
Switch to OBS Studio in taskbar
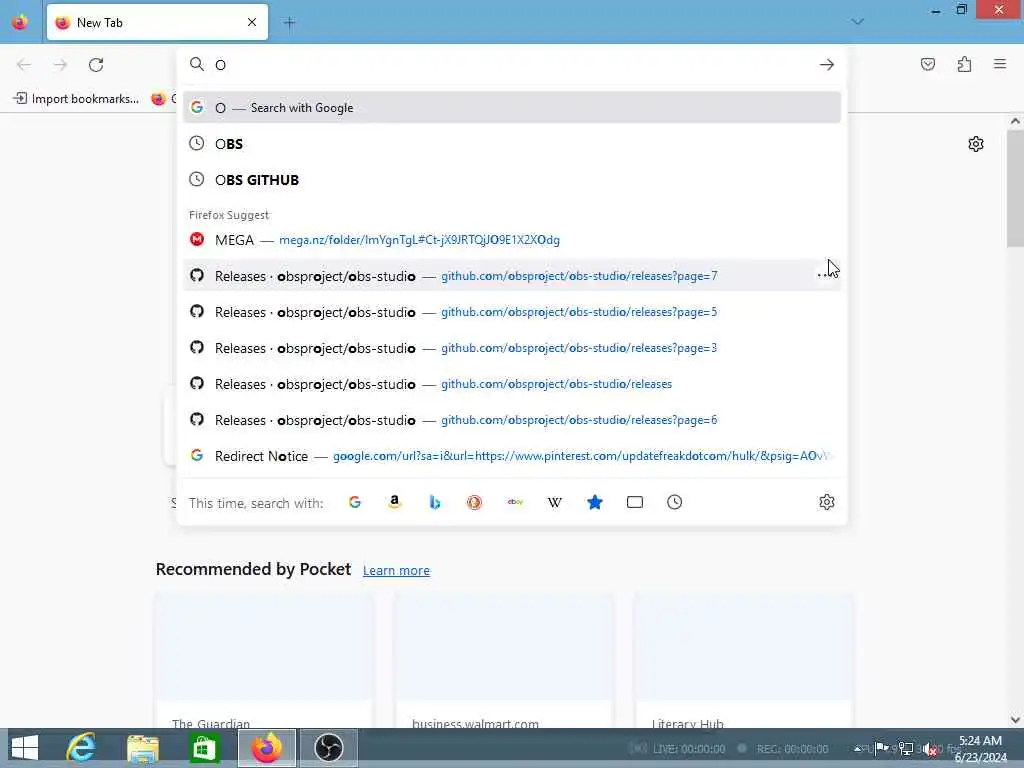click(x=328, y=748)
